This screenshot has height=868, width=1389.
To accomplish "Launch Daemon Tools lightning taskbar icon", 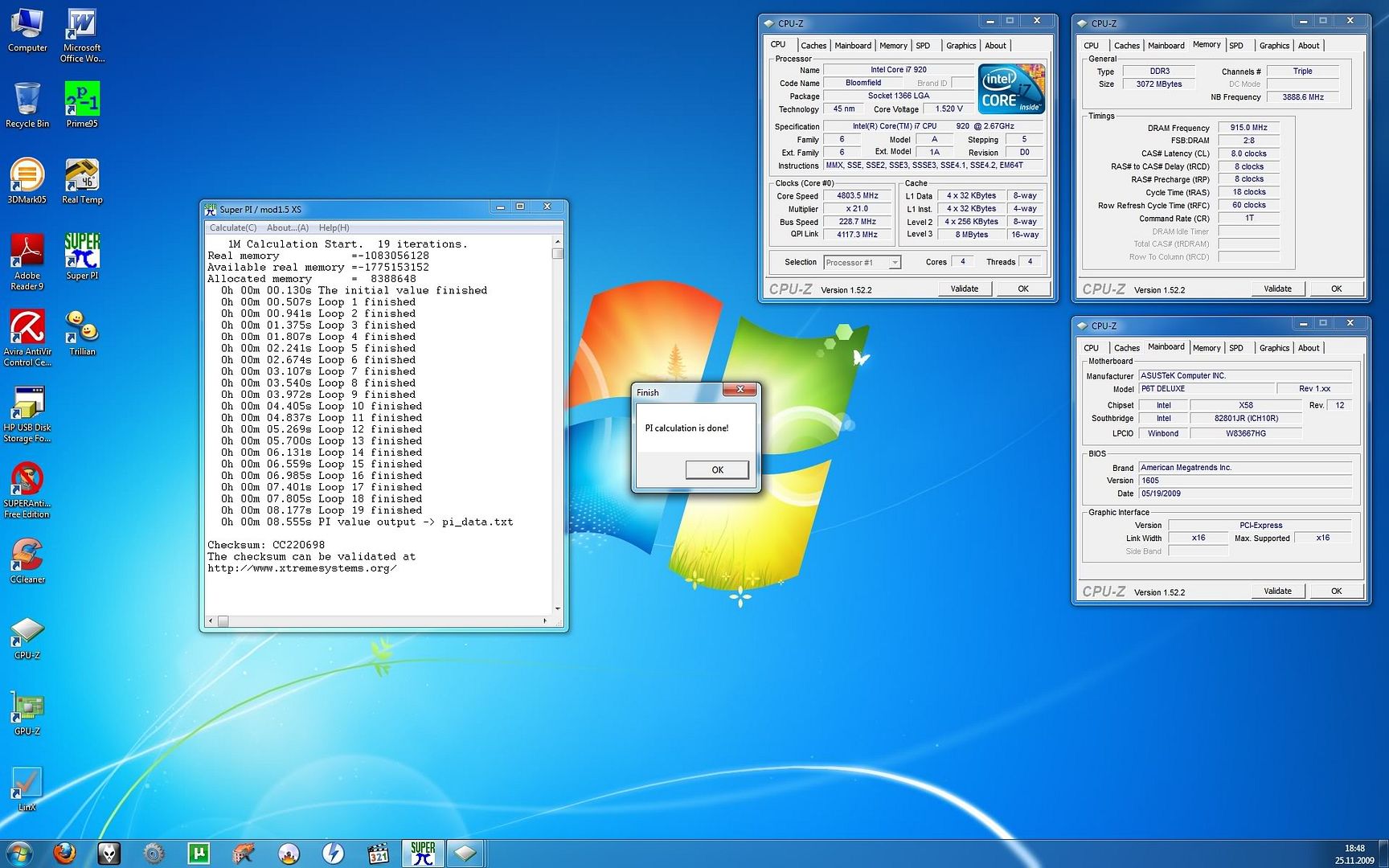I will 334,853.
